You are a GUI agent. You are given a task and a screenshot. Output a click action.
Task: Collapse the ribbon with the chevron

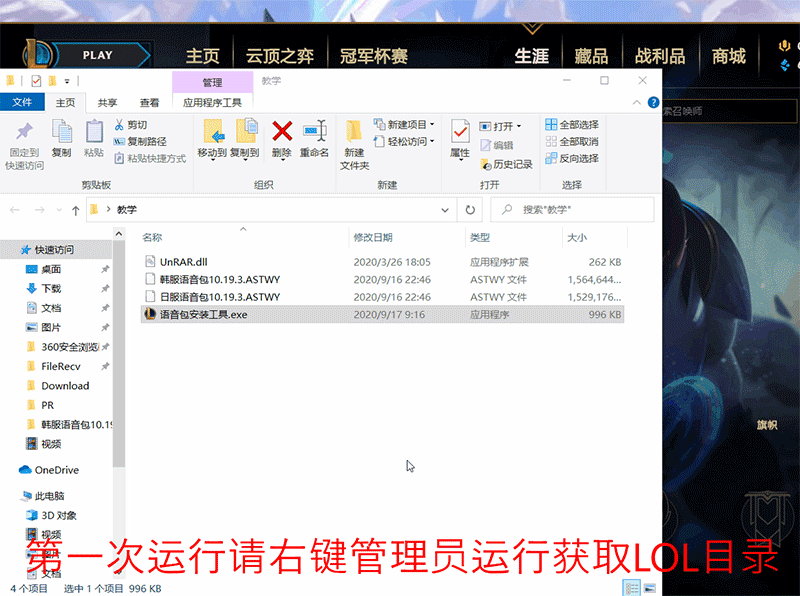637,103
